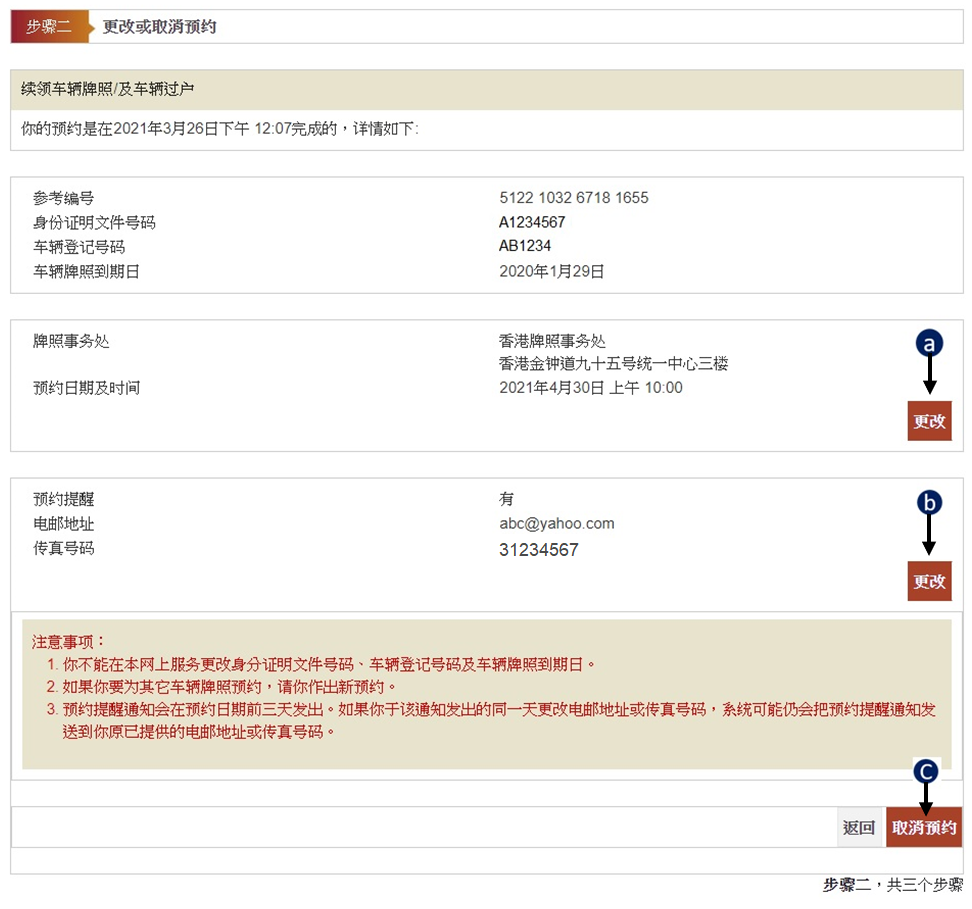Click the circled letter b marker
Viewport: 972px width, 909px height.
click(929, 503)
